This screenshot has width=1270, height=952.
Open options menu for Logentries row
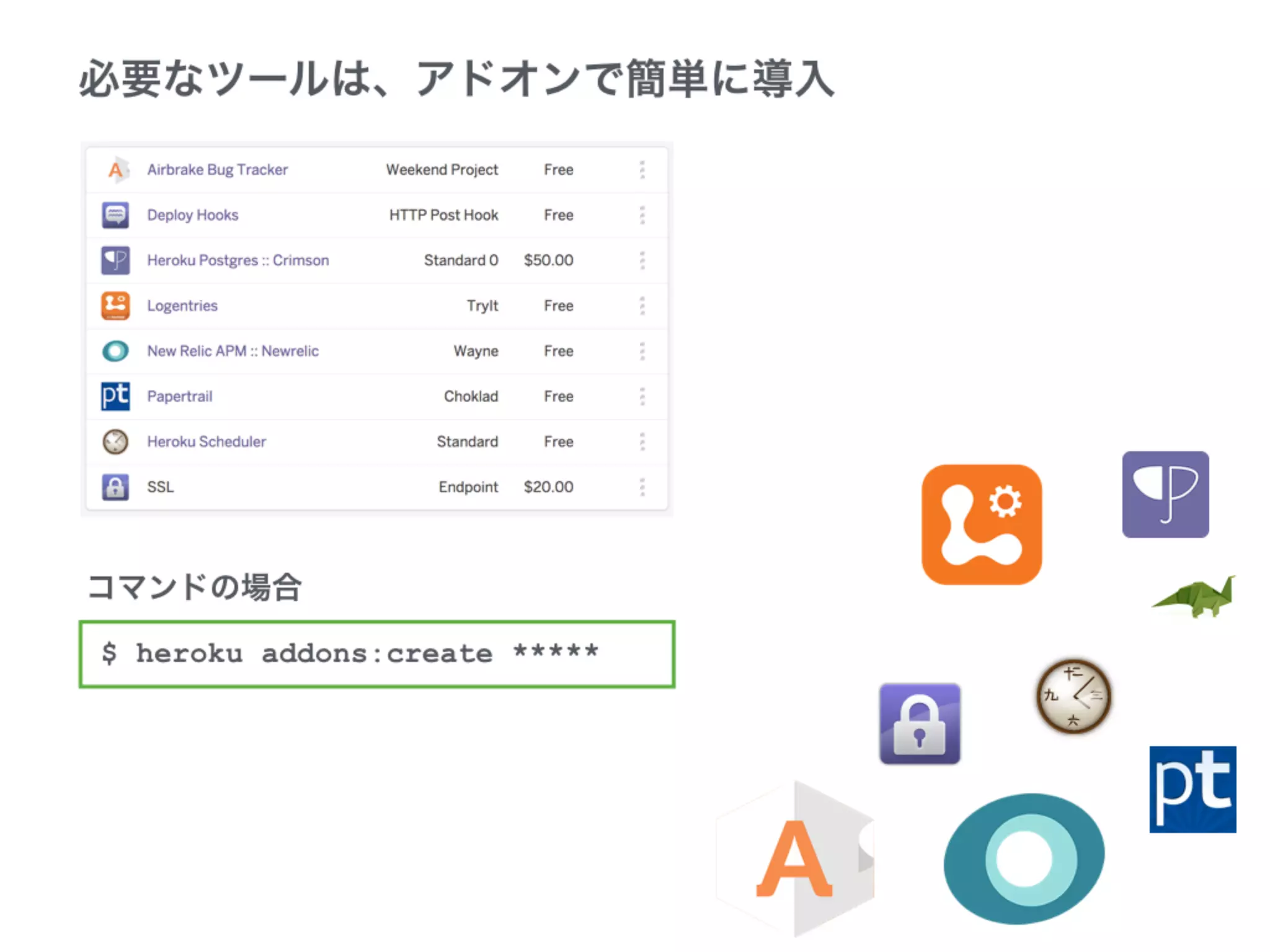[642, 306]
